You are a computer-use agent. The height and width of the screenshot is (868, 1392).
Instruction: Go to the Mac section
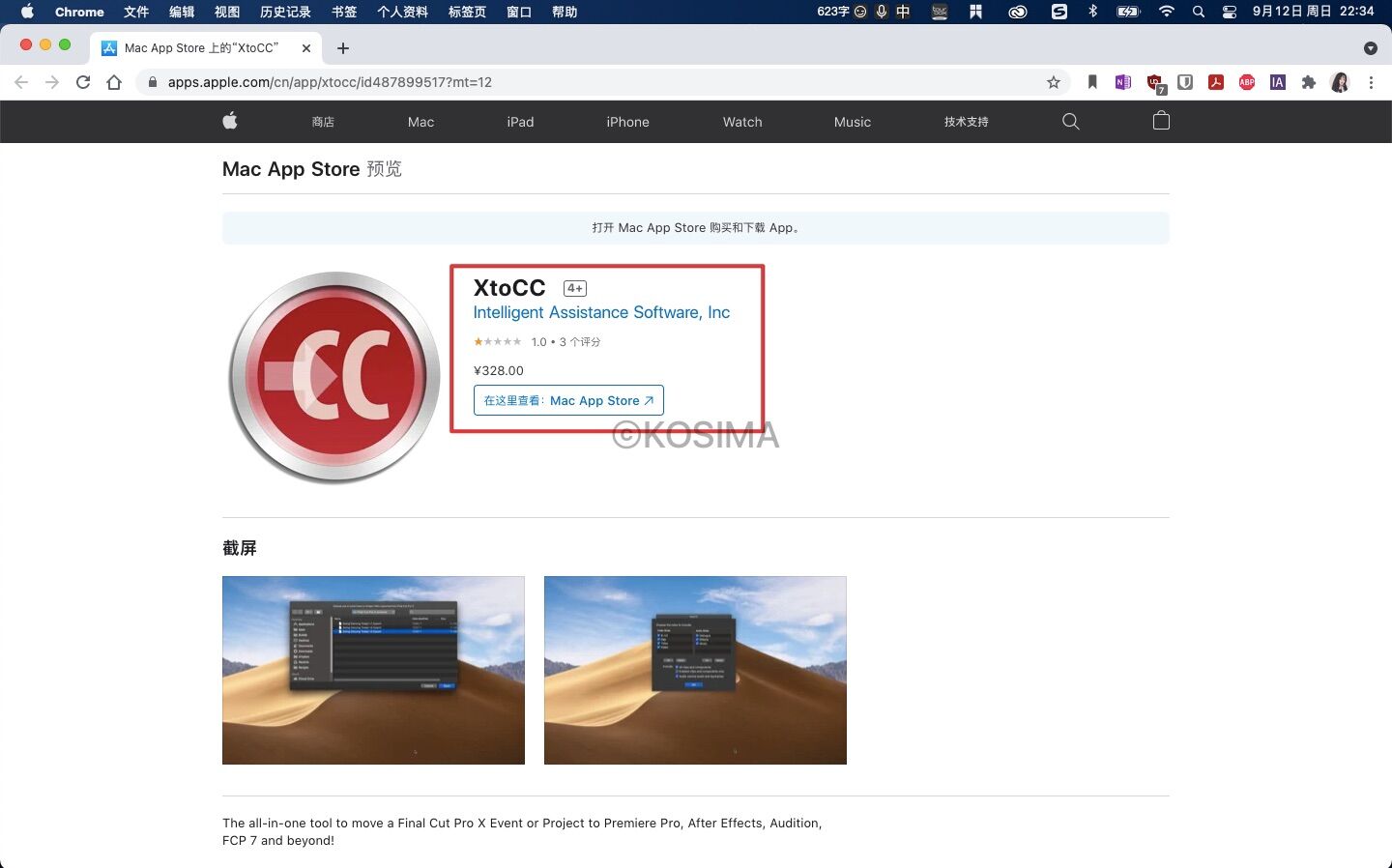pos(420,122)
